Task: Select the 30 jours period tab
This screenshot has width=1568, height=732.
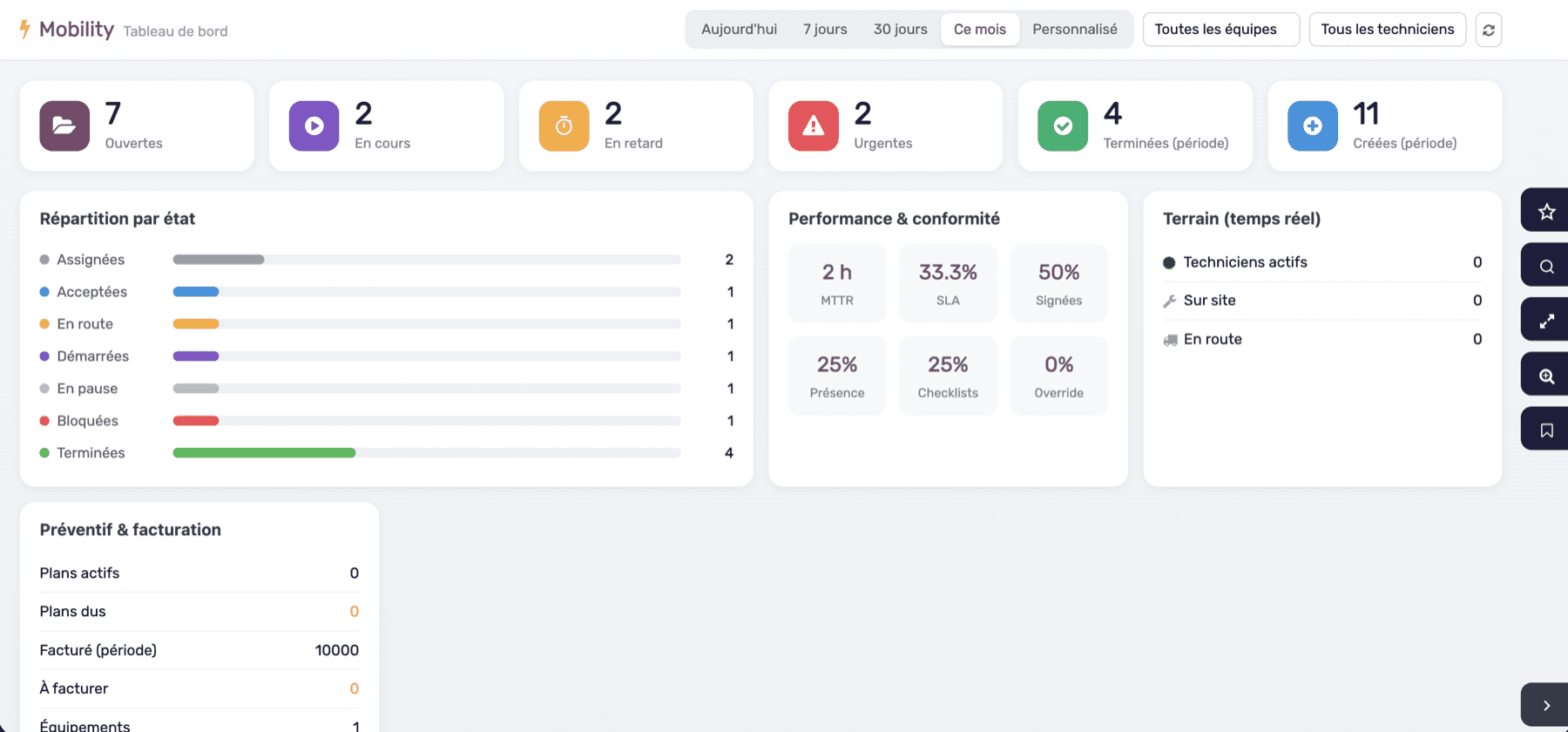Action: click(x=901, y=30)
